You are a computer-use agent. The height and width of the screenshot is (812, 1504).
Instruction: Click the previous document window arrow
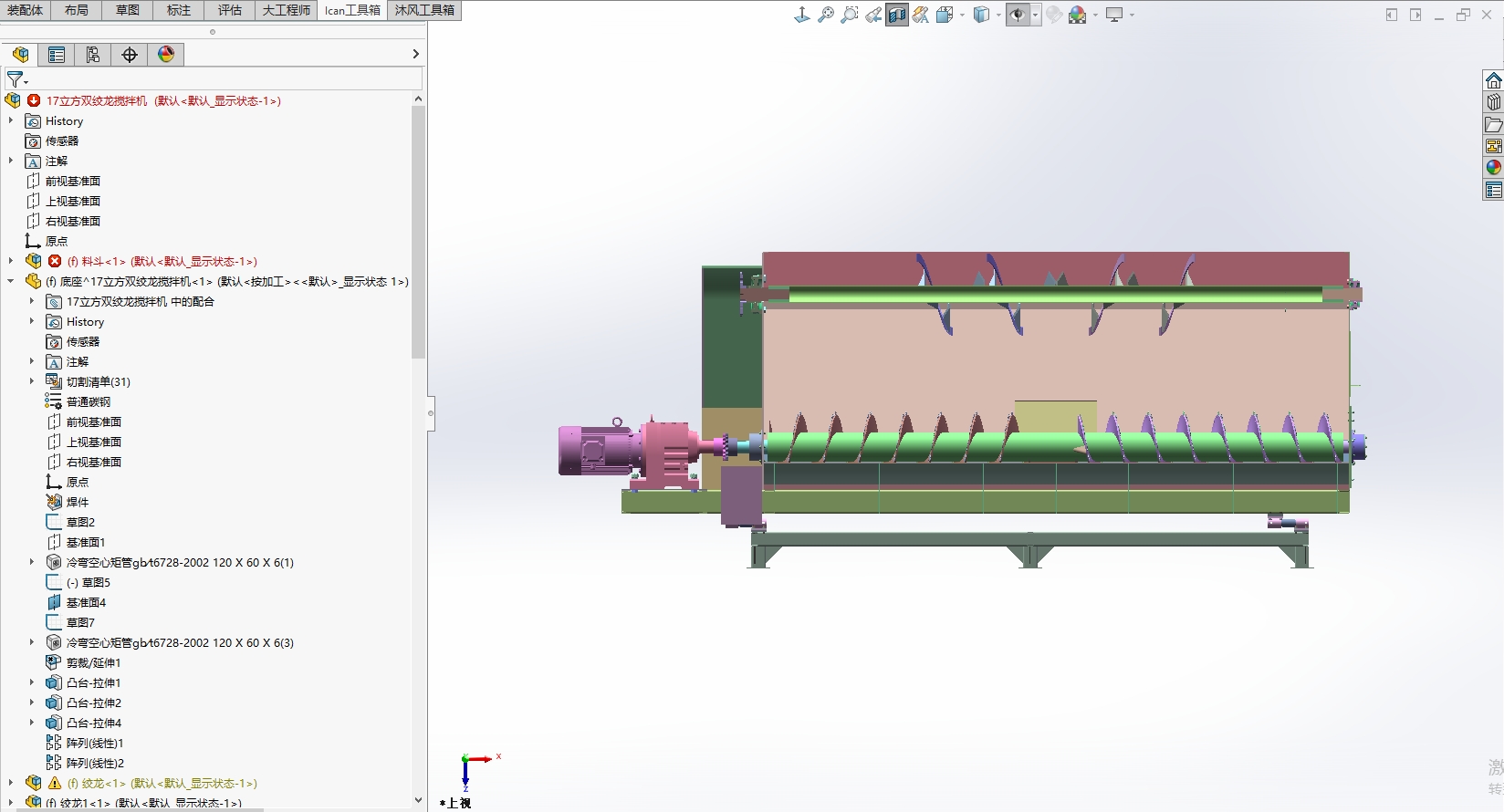[x=1392, y=15]
